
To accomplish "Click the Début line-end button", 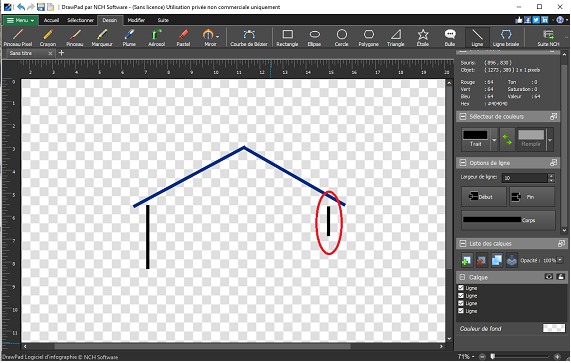I will [484, 197].
